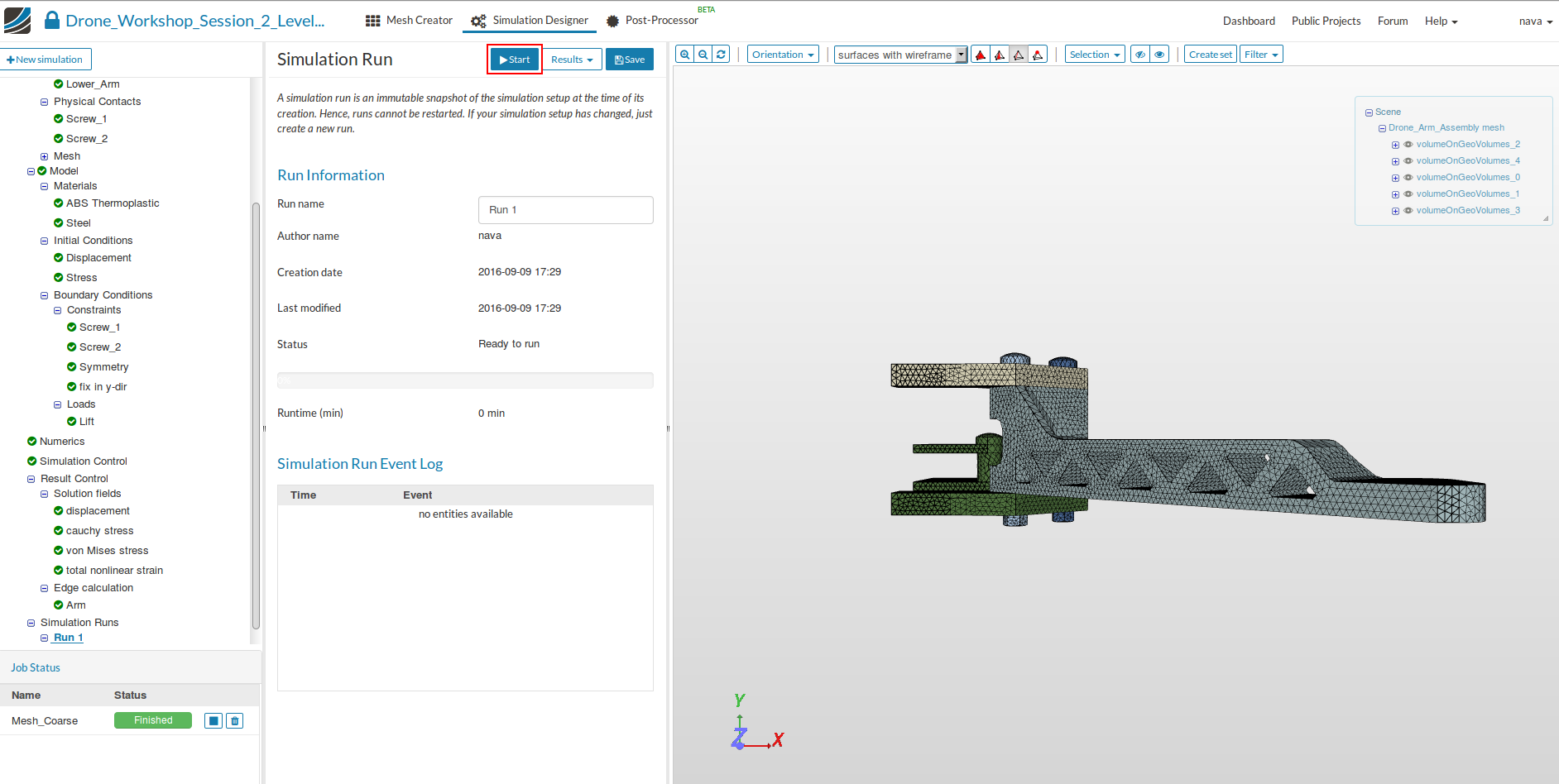Delete the Mesh_Coarse job with trash icon
The image size is (1559, 784).
[x=234, y=721]
